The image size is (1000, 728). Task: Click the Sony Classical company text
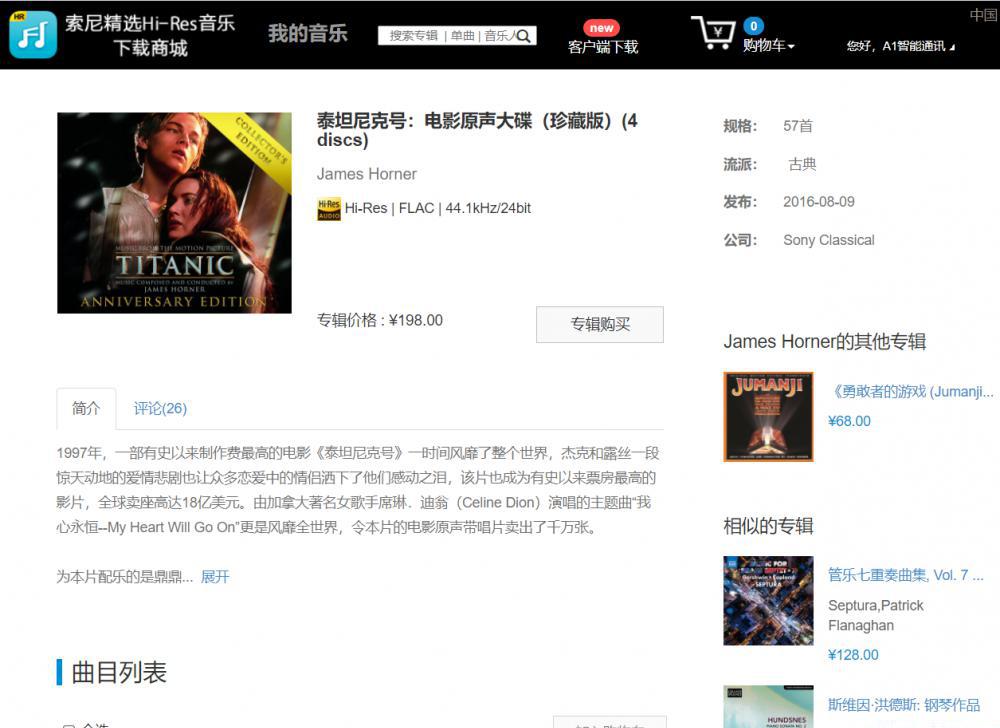(828, 240)
